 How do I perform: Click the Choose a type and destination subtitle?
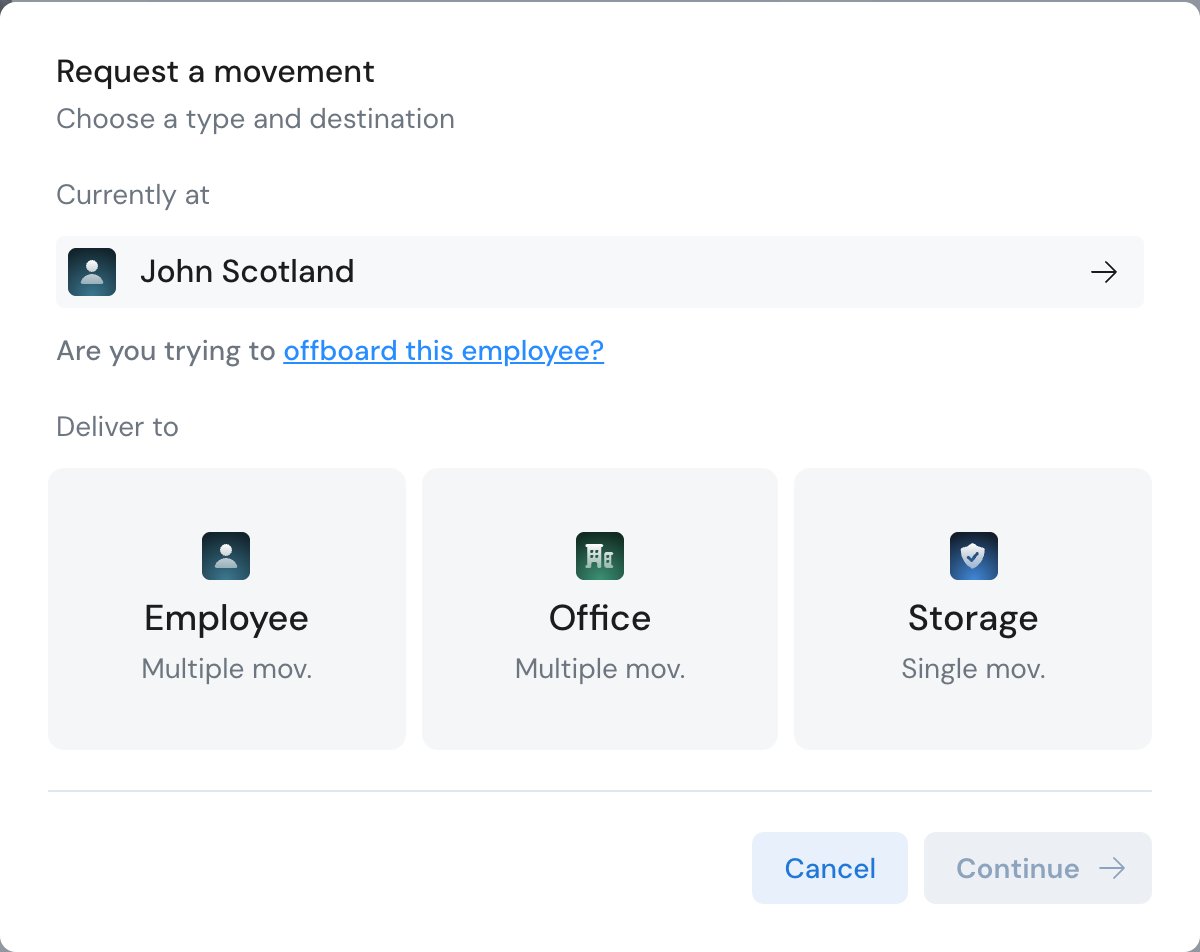[256, 119]
